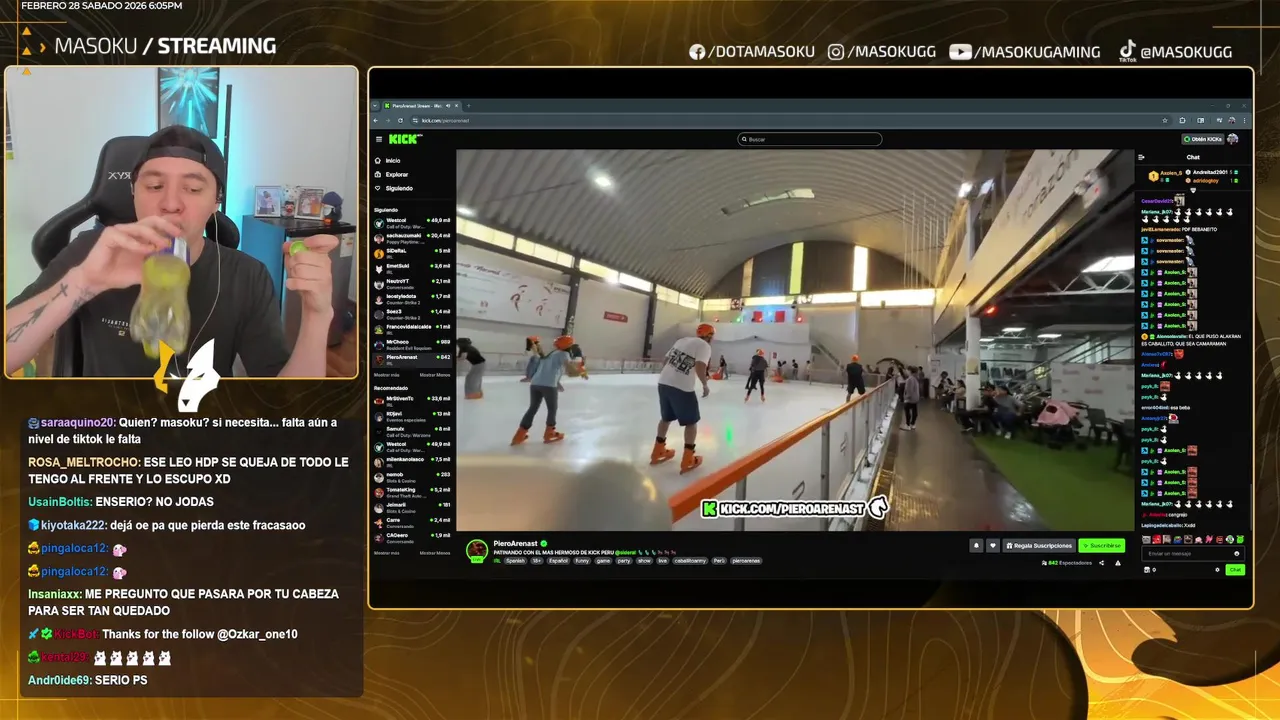Open chat settings gear icon
This screenshot has height=720, width=1280.
coord(1217,570)
